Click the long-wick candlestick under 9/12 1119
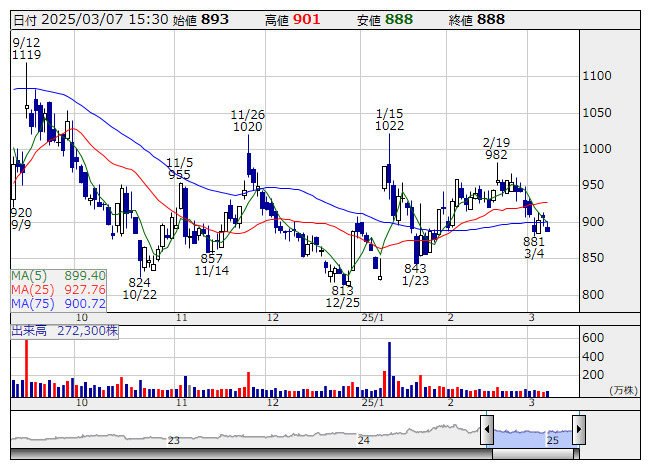Viewport: 653px width, 470px height. pyautogui.click(x=27, y=91)
